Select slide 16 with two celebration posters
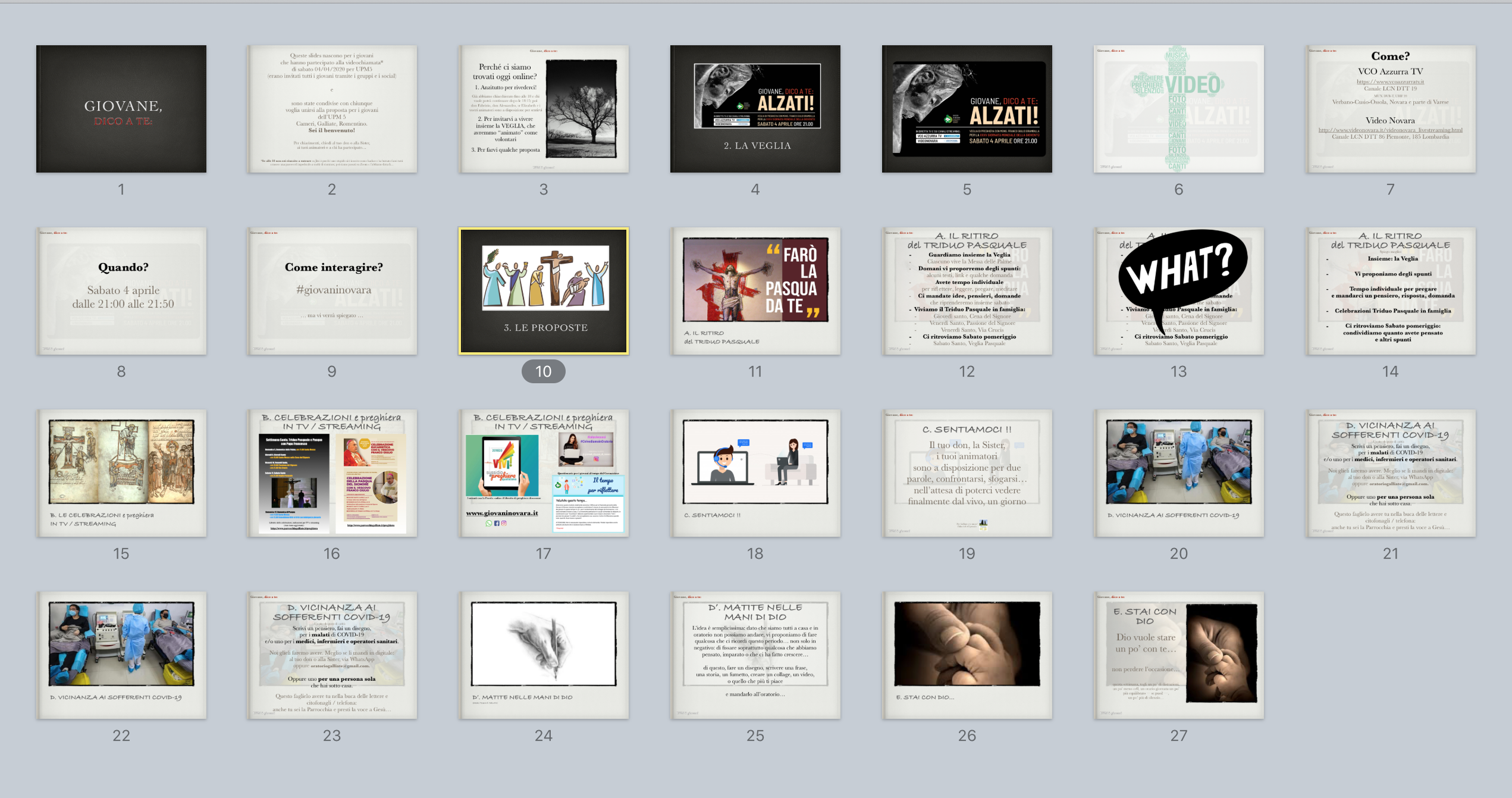The width and height of the screenshot is (1512, 798). pos(332,473)
